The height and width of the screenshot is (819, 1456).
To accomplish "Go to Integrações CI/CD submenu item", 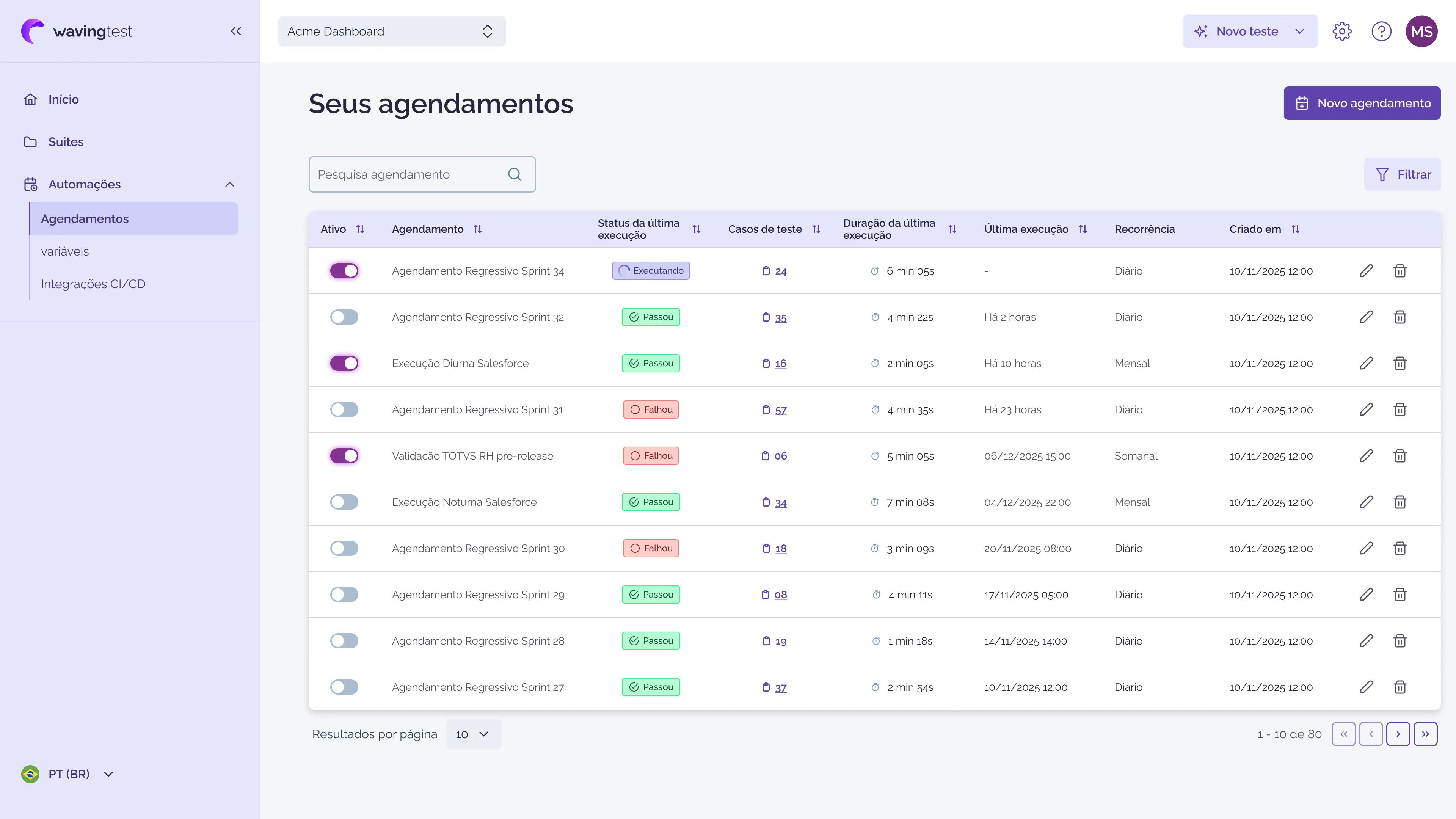I will [x=93, y=284].
